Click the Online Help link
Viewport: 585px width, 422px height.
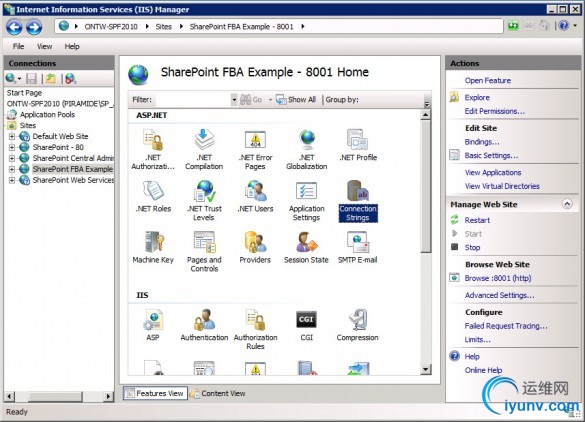click(483, 370)
